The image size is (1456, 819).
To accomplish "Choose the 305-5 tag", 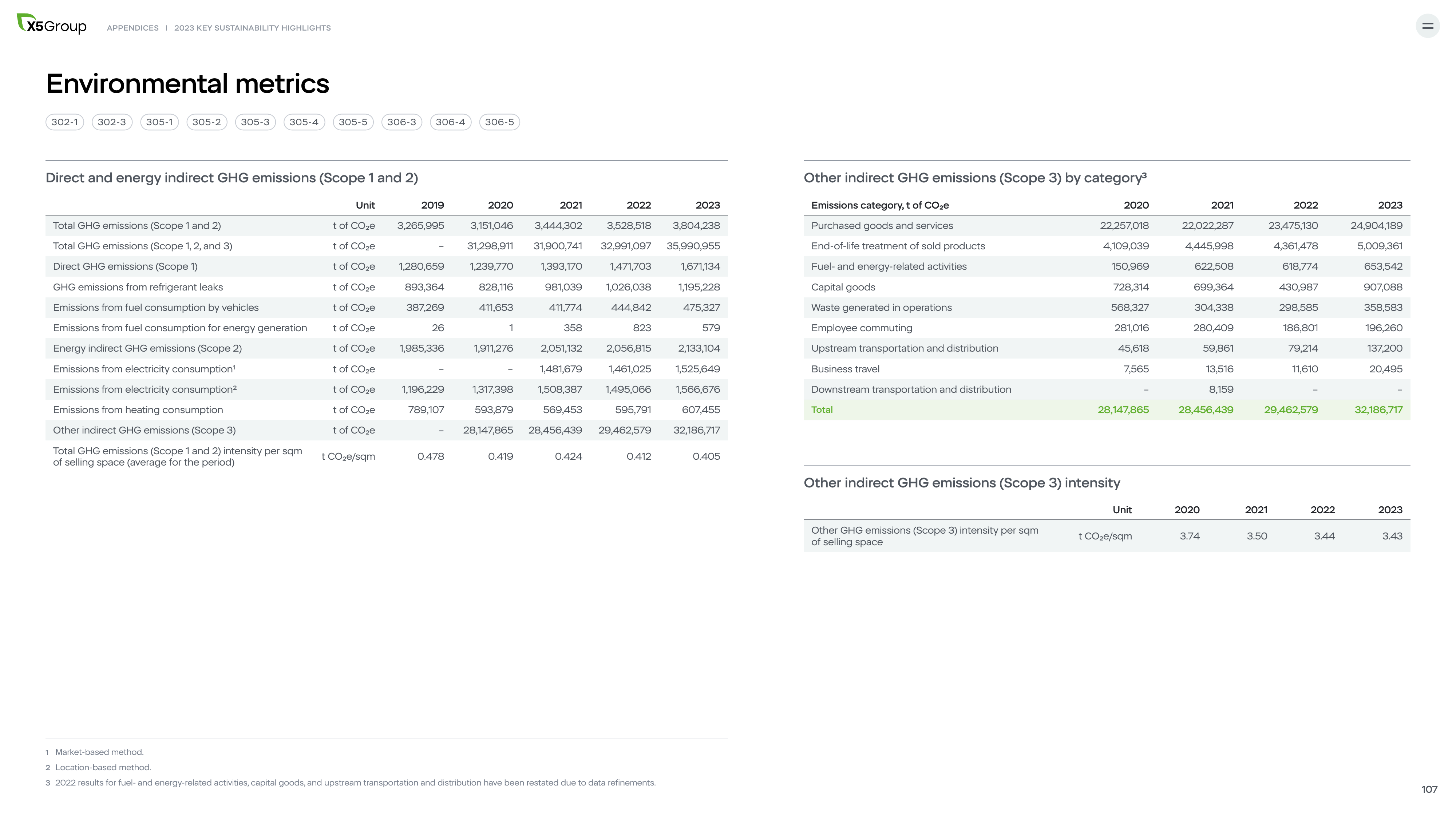I will pyautogui.click(x=353, y=122).
